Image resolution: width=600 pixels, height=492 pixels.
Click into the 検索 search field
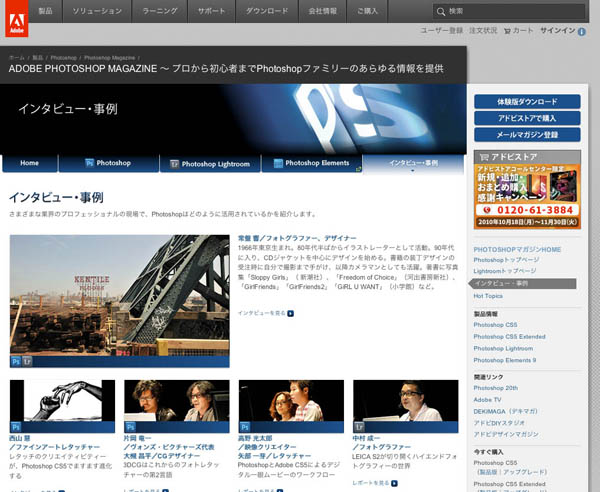[x=510, y=11]
